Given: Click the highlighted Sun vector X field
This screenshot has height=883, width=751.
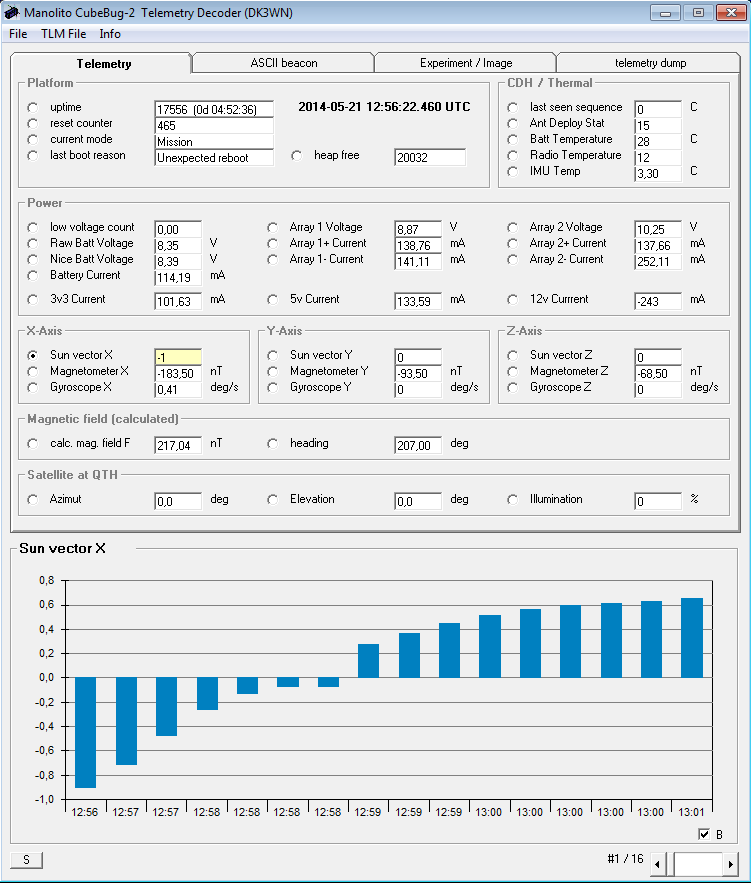Looking at the screenshot, I should pyautogui.click(x=178, y=357).
